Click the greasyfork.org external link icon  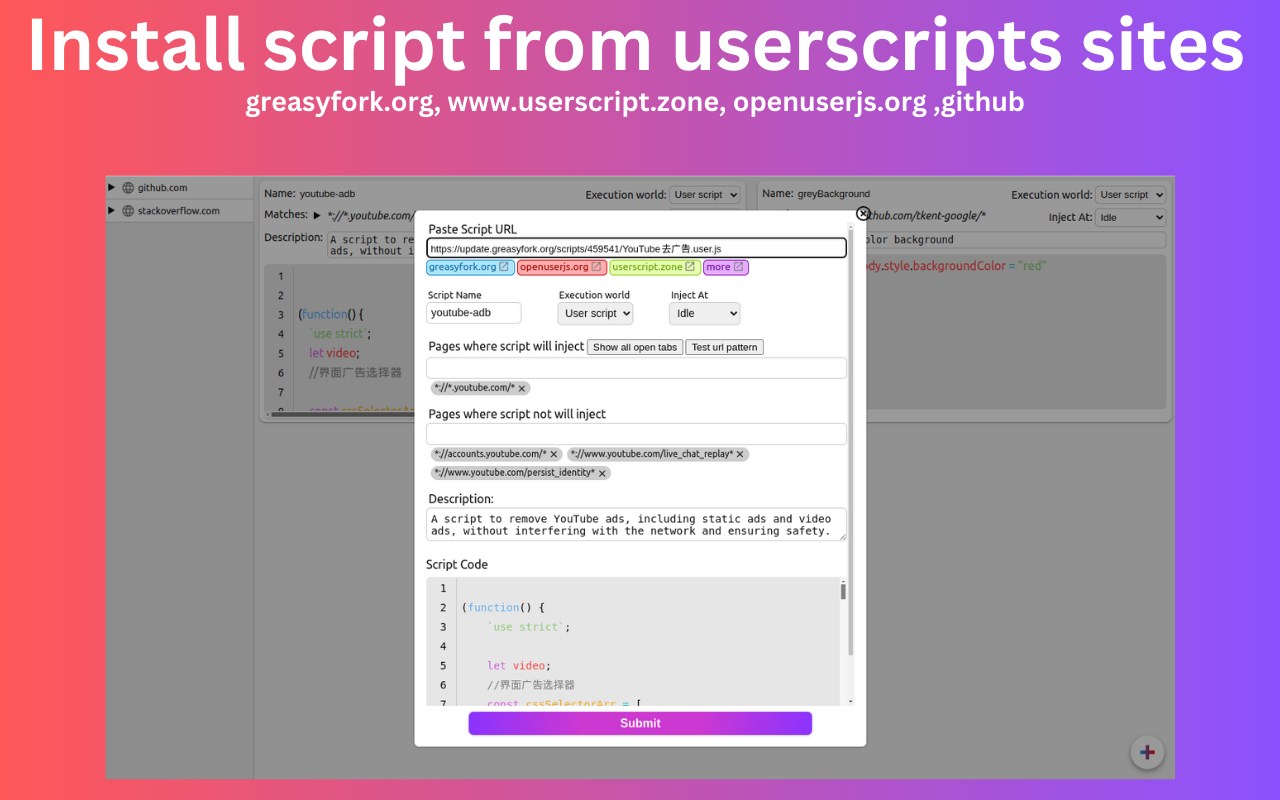point(504,267)
